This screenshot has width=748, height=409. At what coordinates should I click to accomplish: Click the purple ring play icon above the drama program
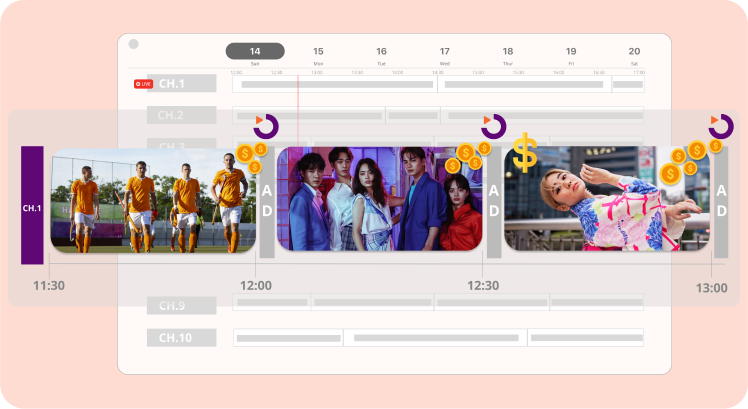point(494,125)
